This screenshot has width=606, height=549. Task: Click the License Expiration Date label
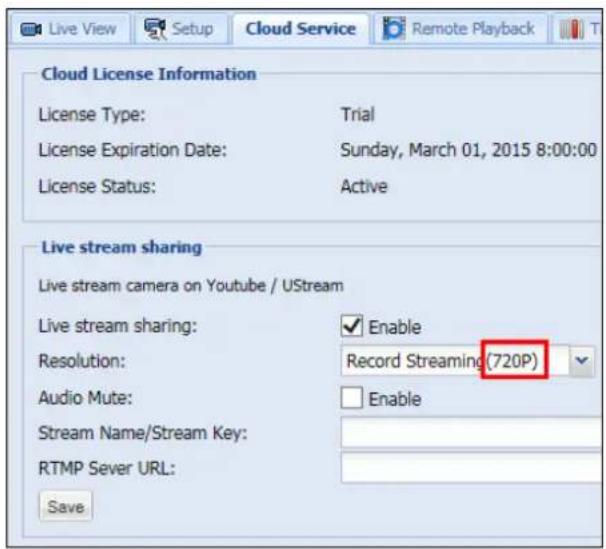pos(133,150)
